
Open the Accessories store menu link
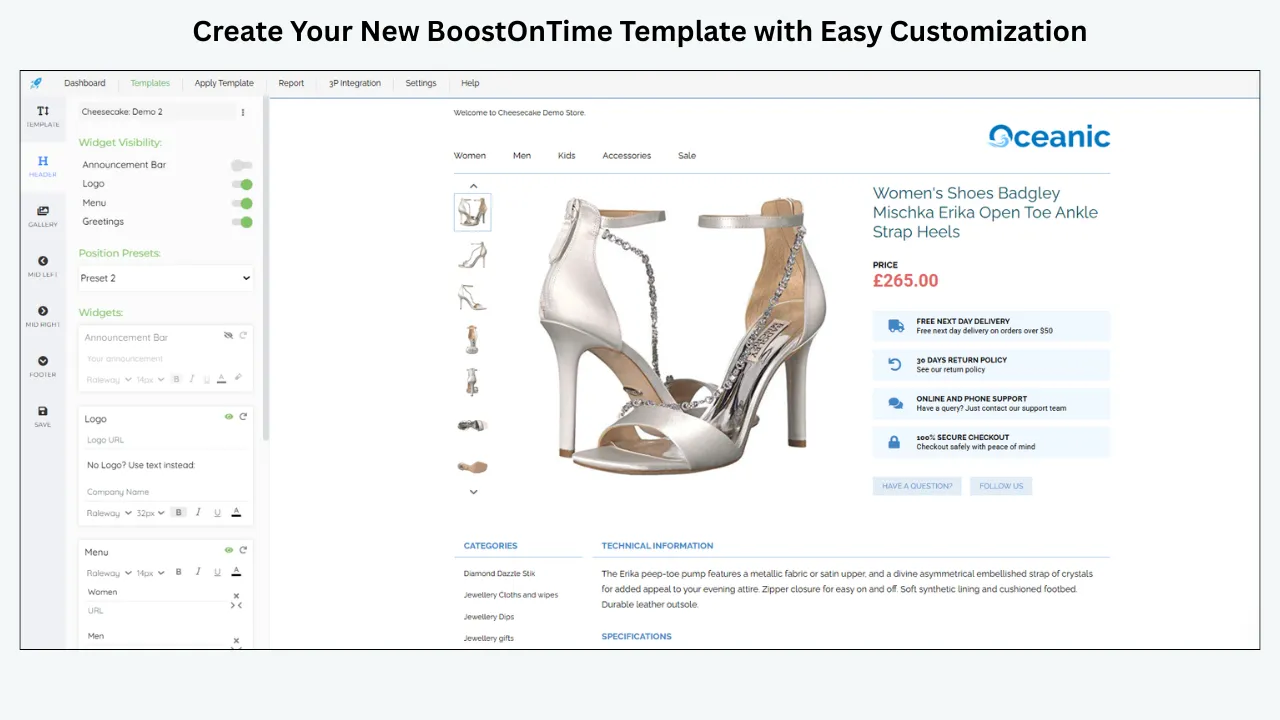pos(627,156)
